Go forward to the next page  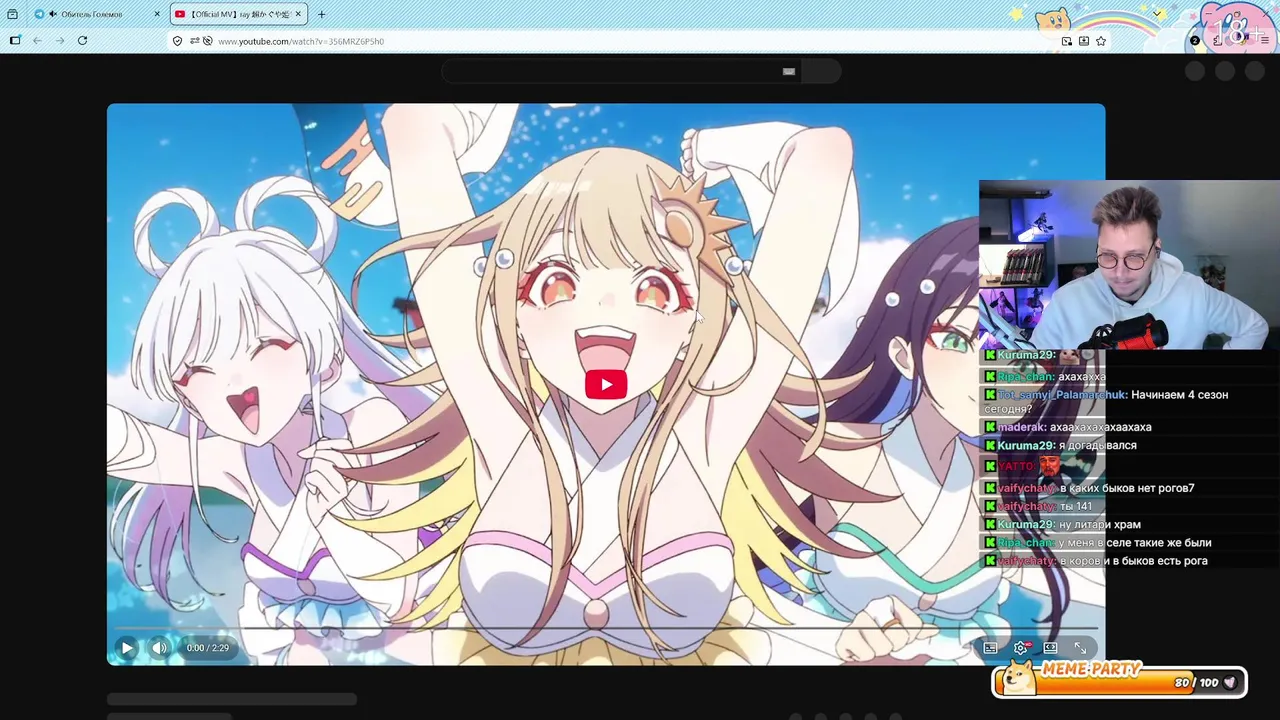[x=60, y=41]
